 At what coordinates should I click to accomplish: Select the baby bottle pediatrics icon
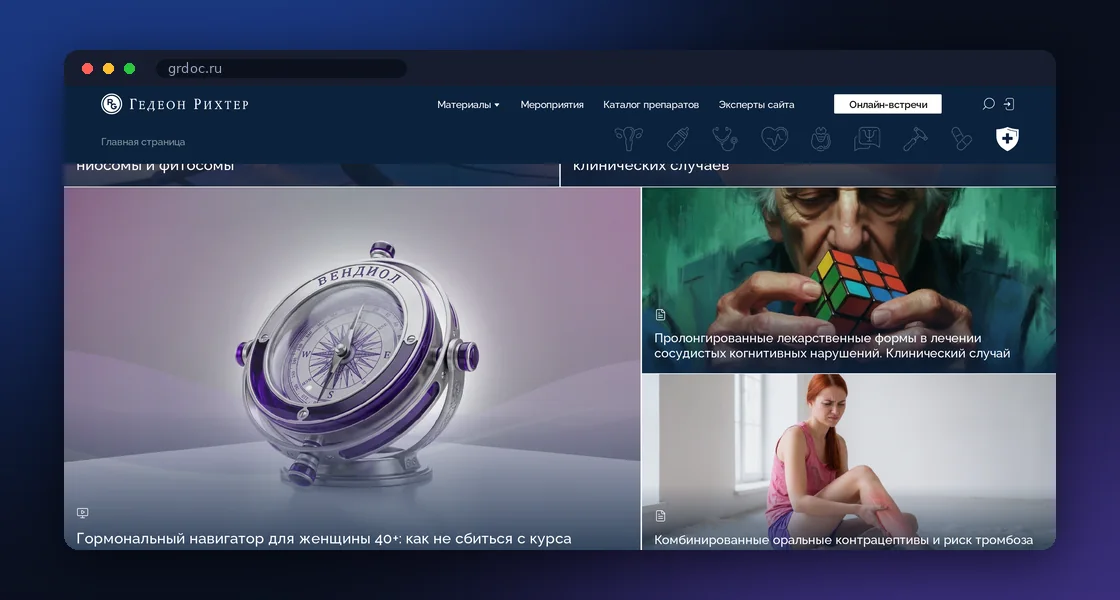tap(678, 139)
